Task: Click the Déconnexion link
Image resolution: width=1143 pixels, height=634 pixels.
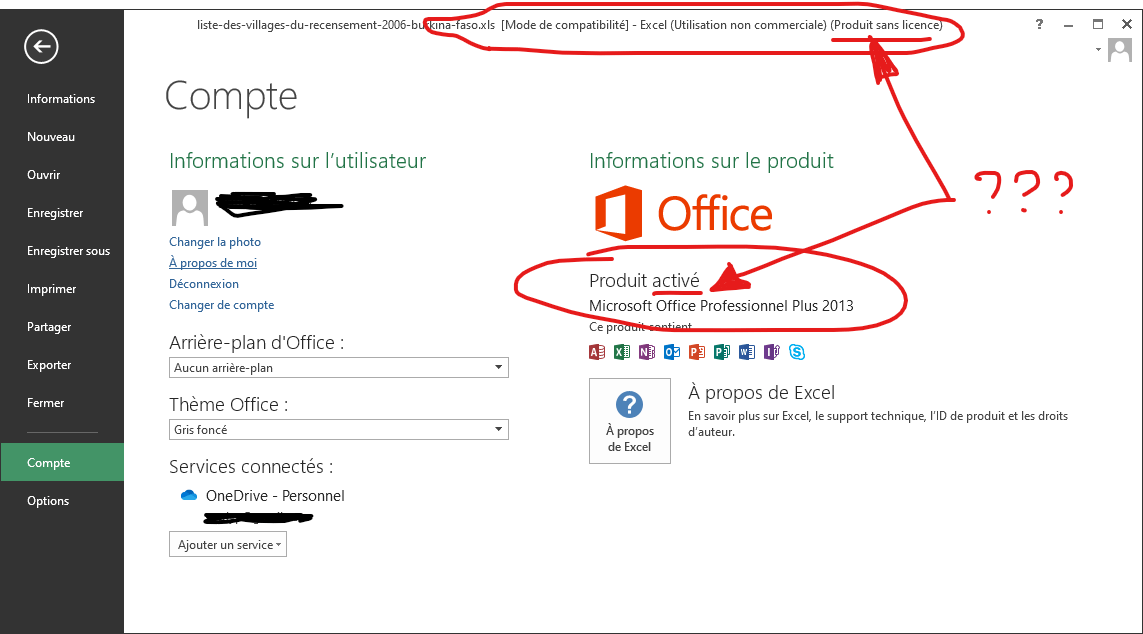Action: click(x=204, y=284)
